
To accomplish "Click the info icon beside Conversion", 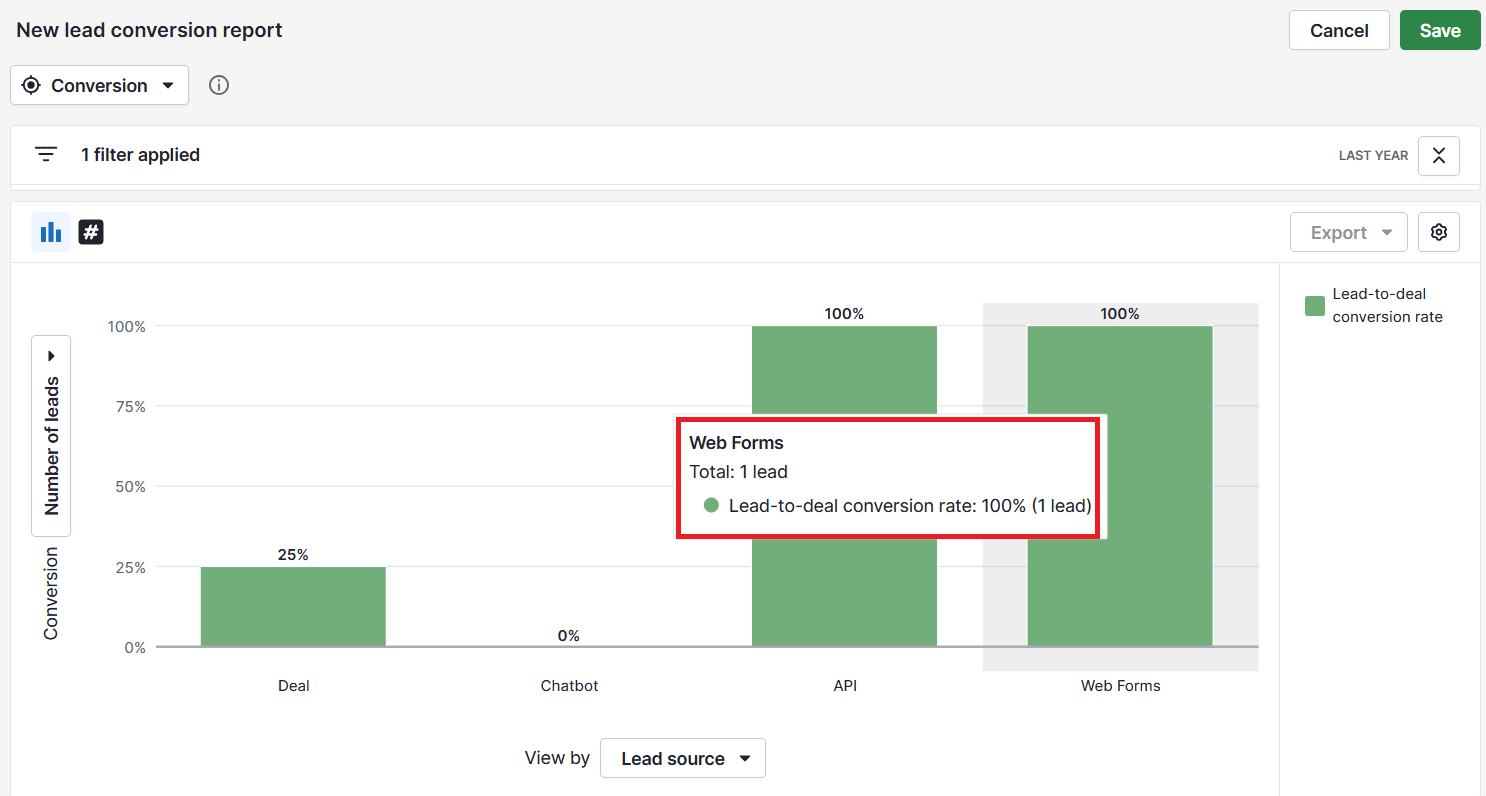I will coord(218,85).
